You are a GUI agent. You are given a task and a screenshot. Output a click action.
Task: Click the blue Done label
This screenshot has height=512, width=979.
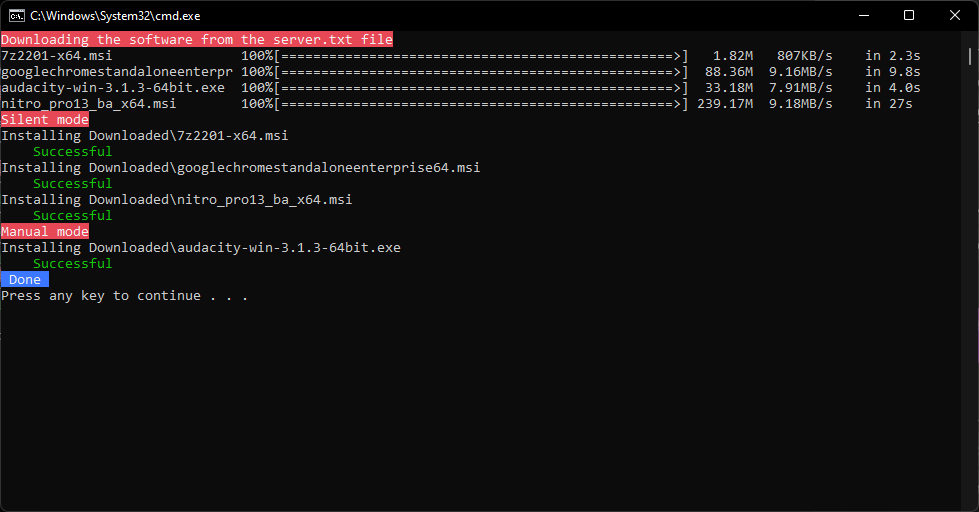(25, 280)
